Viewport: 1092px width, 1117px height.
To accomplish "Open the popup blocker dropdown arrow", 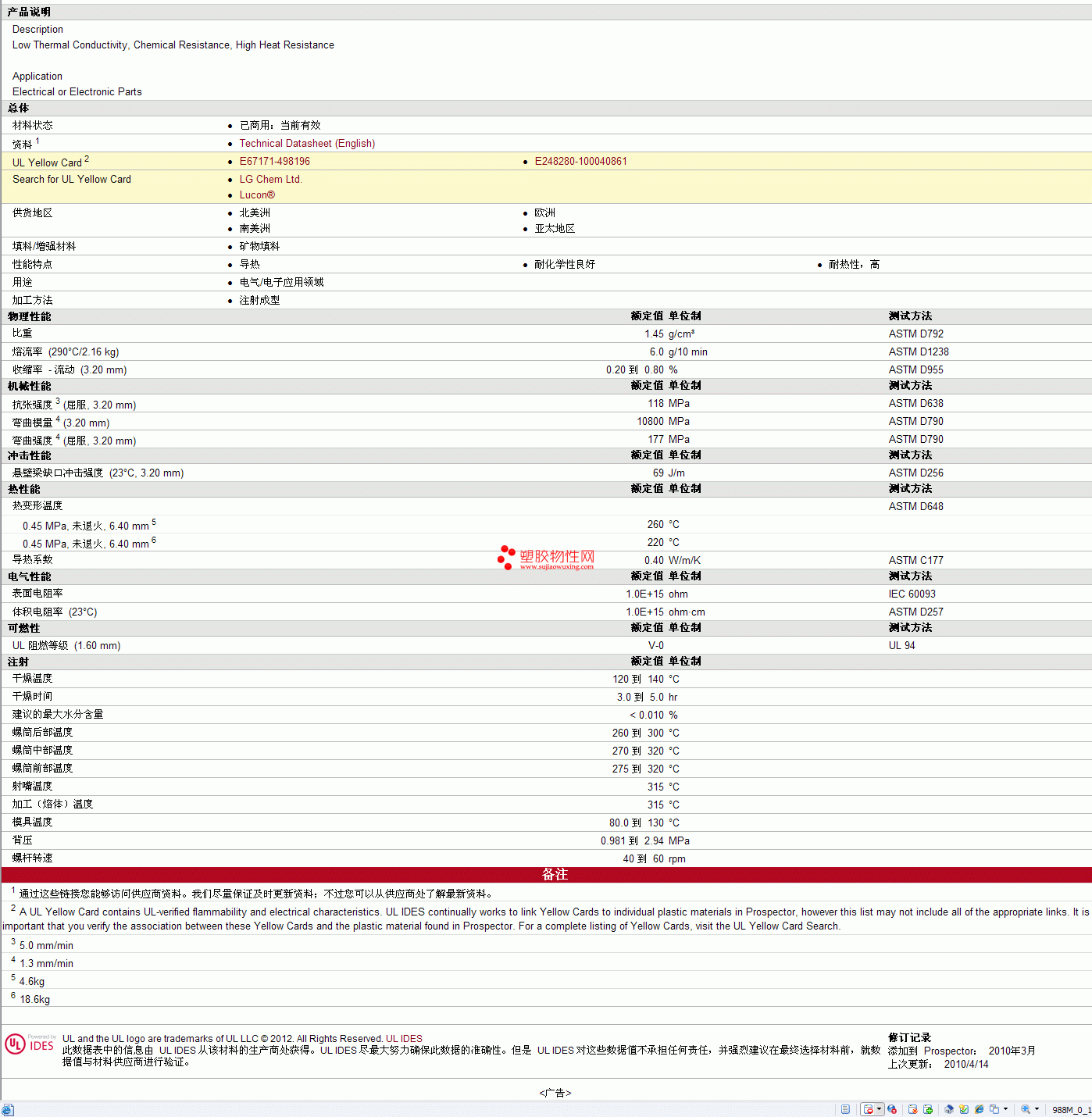I will (x=879, y=1109).
